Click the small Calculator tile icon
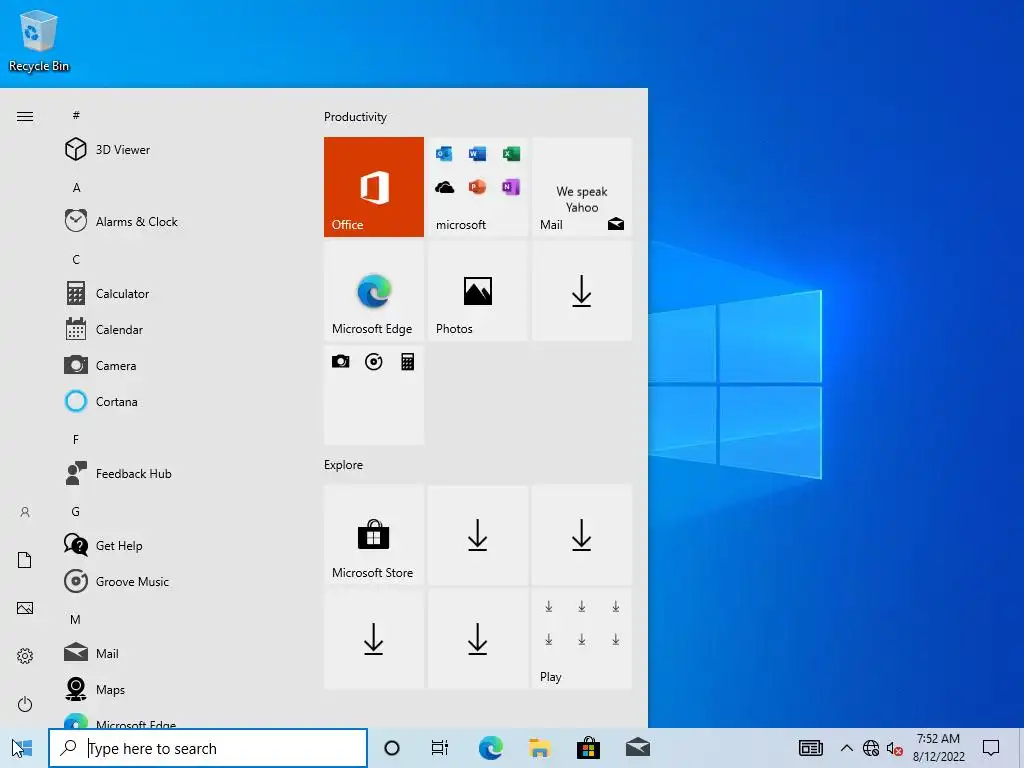The image size is (1024, 768). [408, 361]
